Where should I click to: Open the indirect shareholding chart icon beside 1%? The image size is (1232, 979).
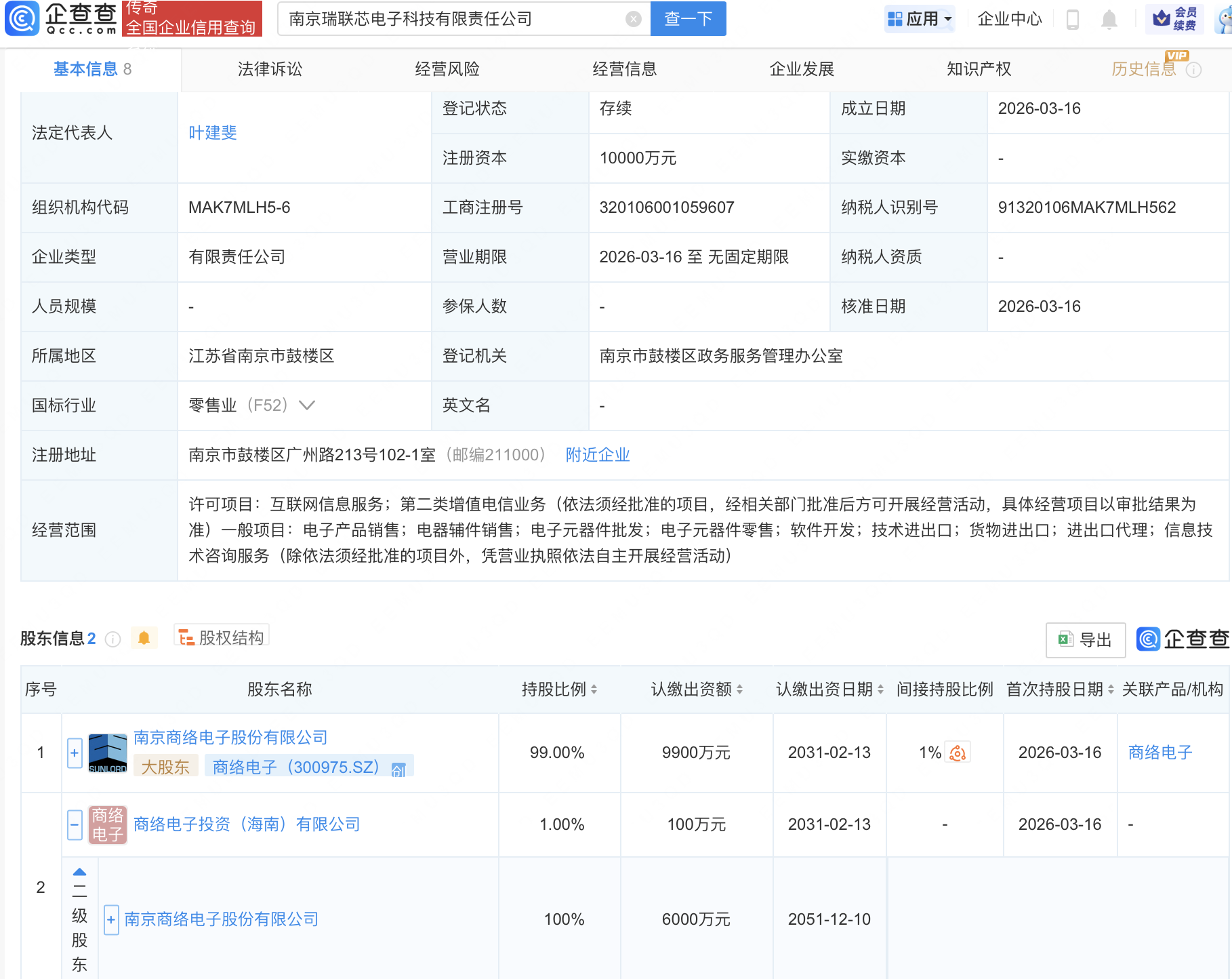(x=957, y=753)
